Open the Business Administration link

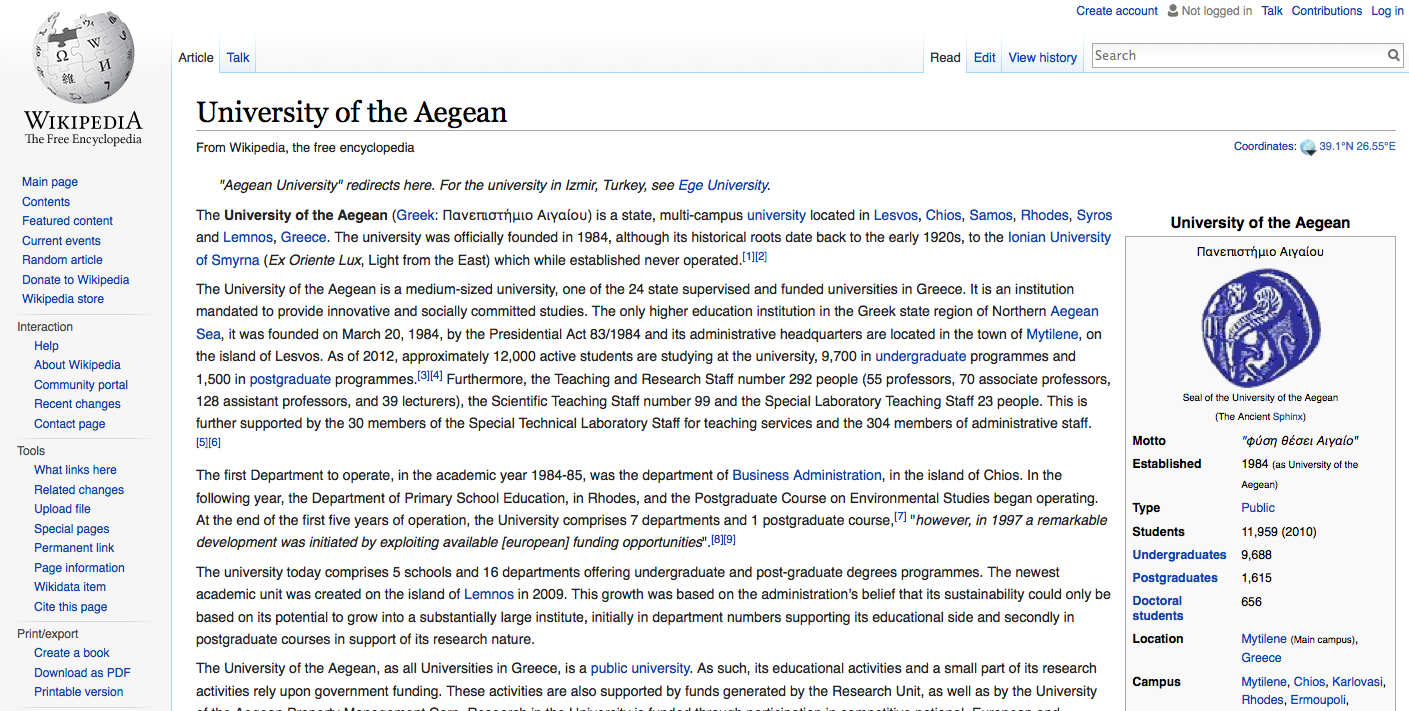pos(807,475)
